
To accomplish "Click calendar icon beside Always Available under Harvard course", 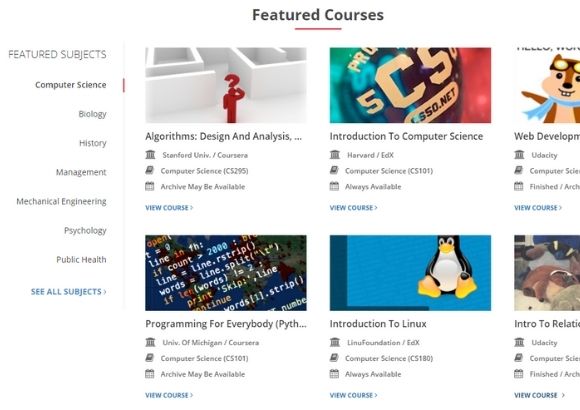I will pyautogui.click(x=334, y=186).
